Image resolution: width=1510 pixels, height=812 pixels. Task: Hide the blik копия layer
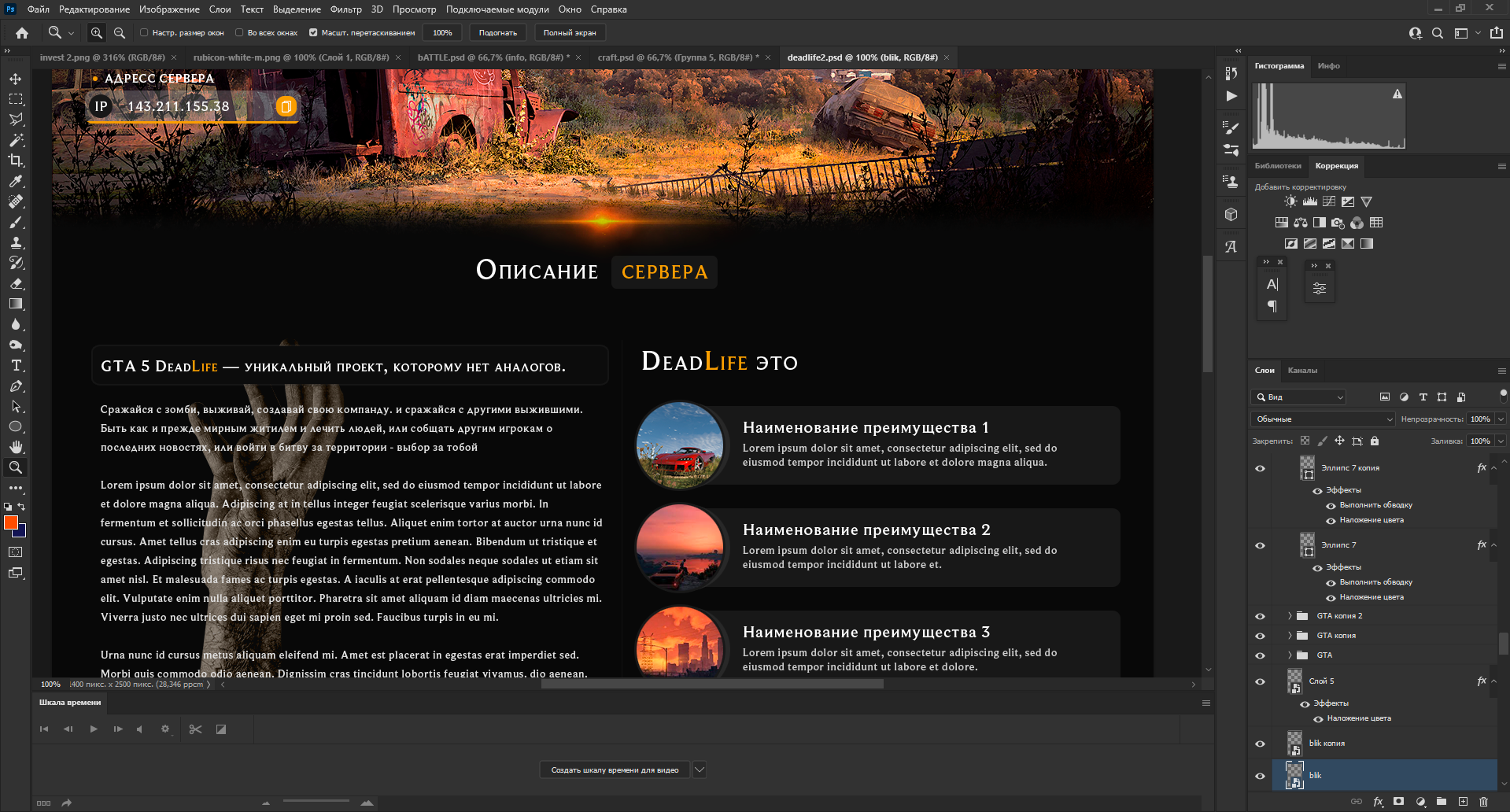1260,744
